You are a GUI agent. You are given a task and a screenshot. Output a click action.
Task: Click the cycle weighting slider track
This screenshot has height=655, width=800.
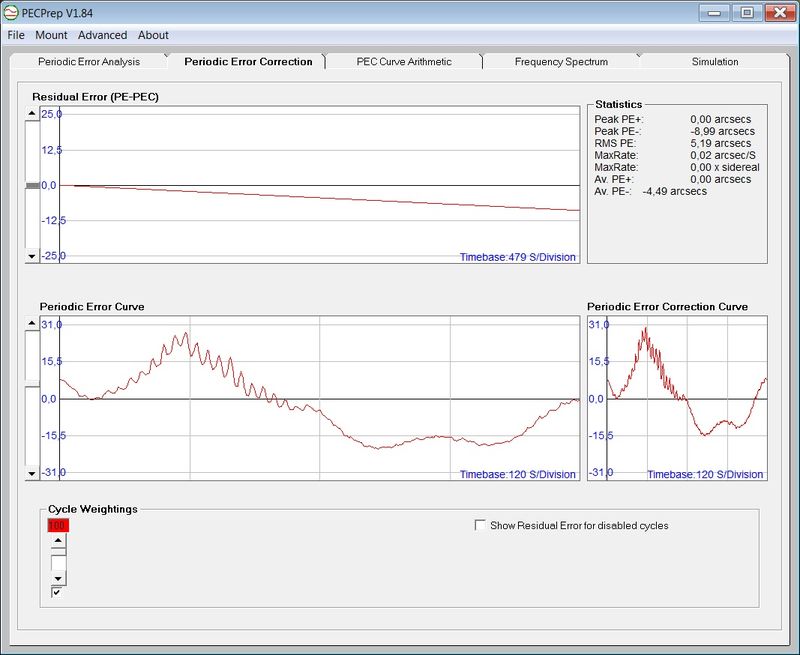point(58,563)
